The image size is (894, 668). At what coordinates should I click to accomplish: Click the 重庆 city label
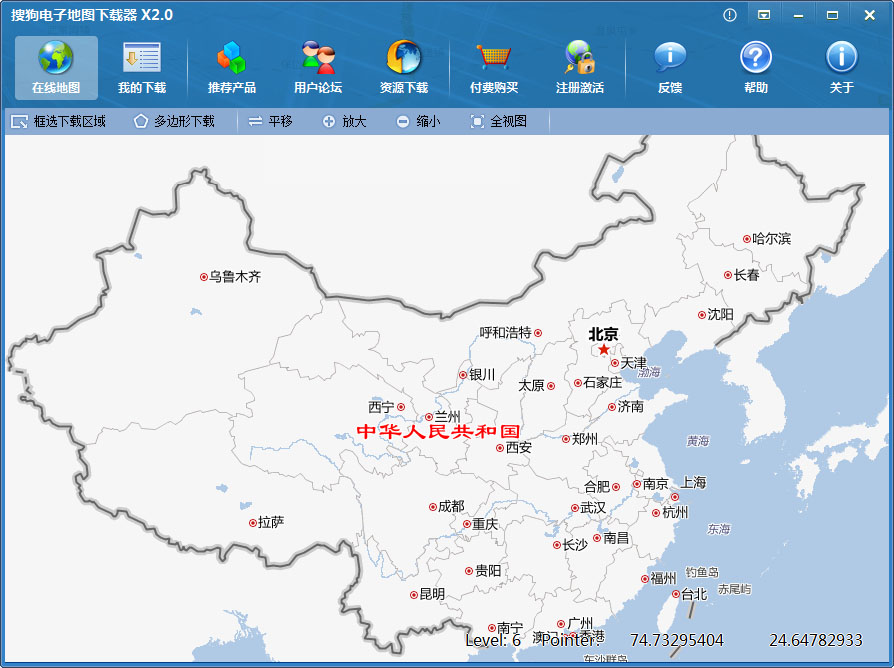coord(485,524)
